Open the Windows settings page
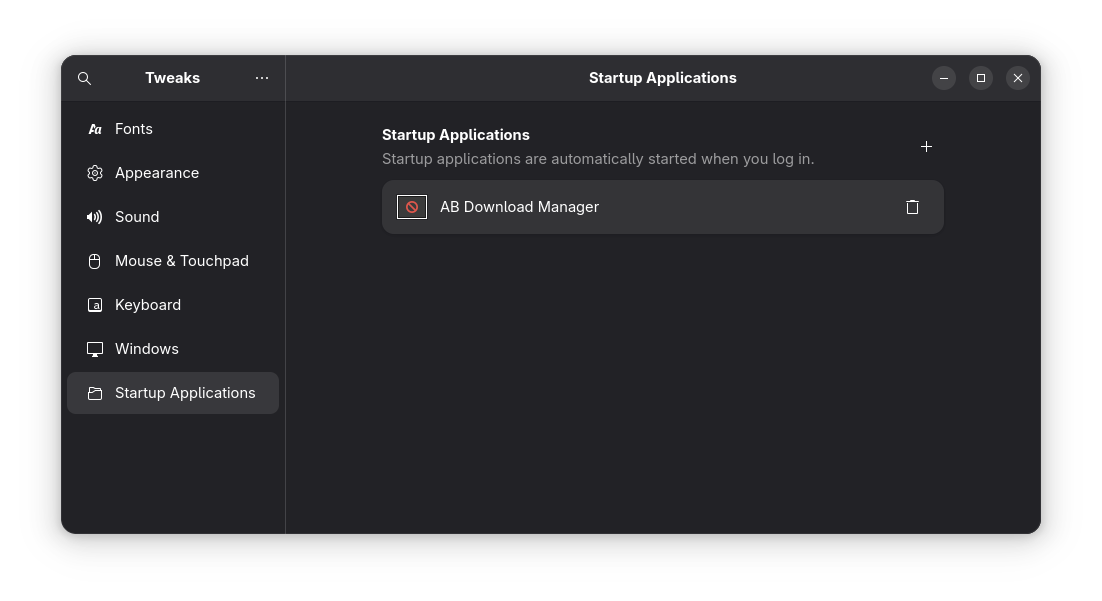Viewport: 1102px width, 601px height. click(173, 349)
